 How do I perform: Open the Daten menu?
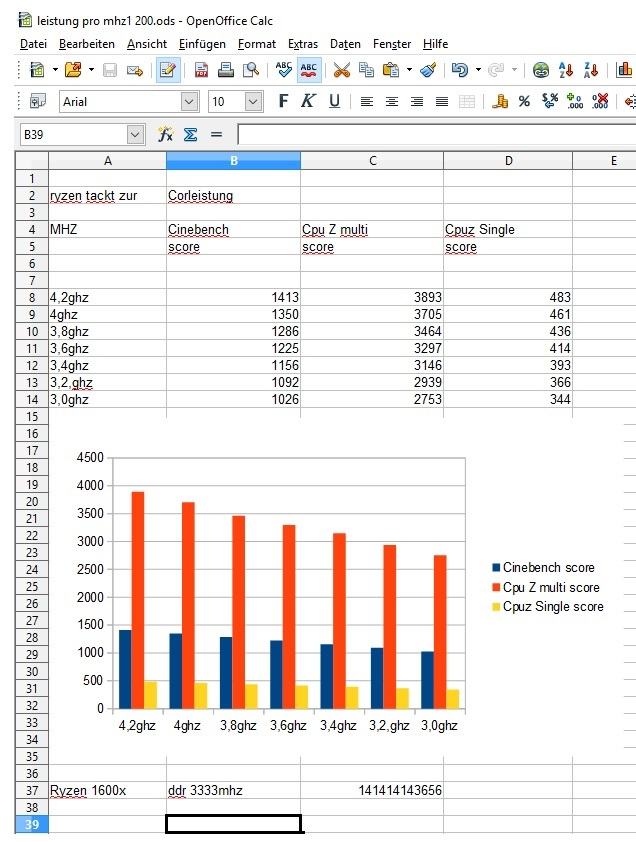click(x=345, y=44)
